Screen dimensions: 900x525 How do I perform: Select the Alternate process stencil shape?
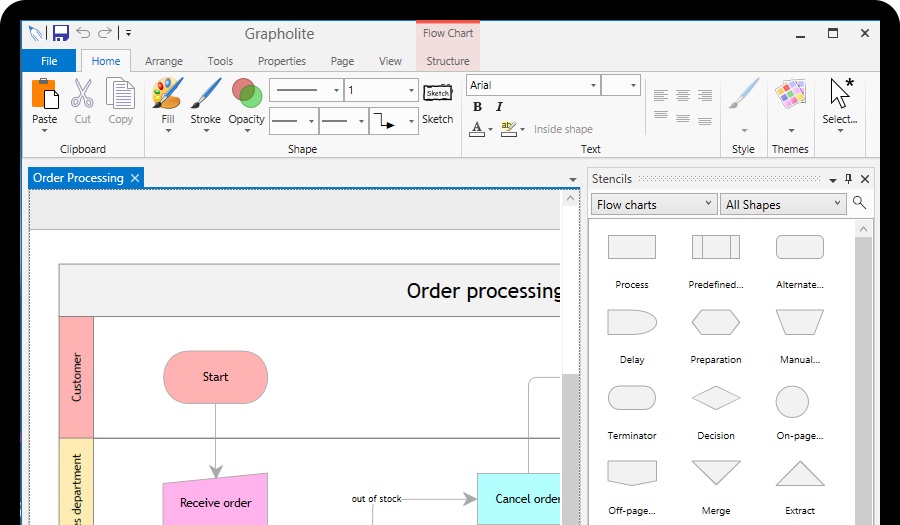point(800,247)
